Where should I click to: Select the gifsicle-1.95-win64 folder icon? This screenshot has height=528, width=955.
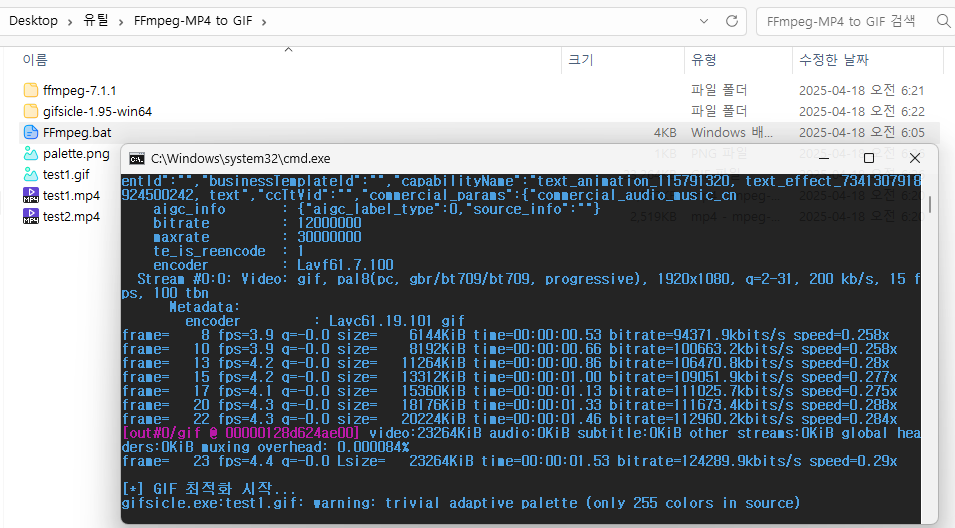coord(31,111)
